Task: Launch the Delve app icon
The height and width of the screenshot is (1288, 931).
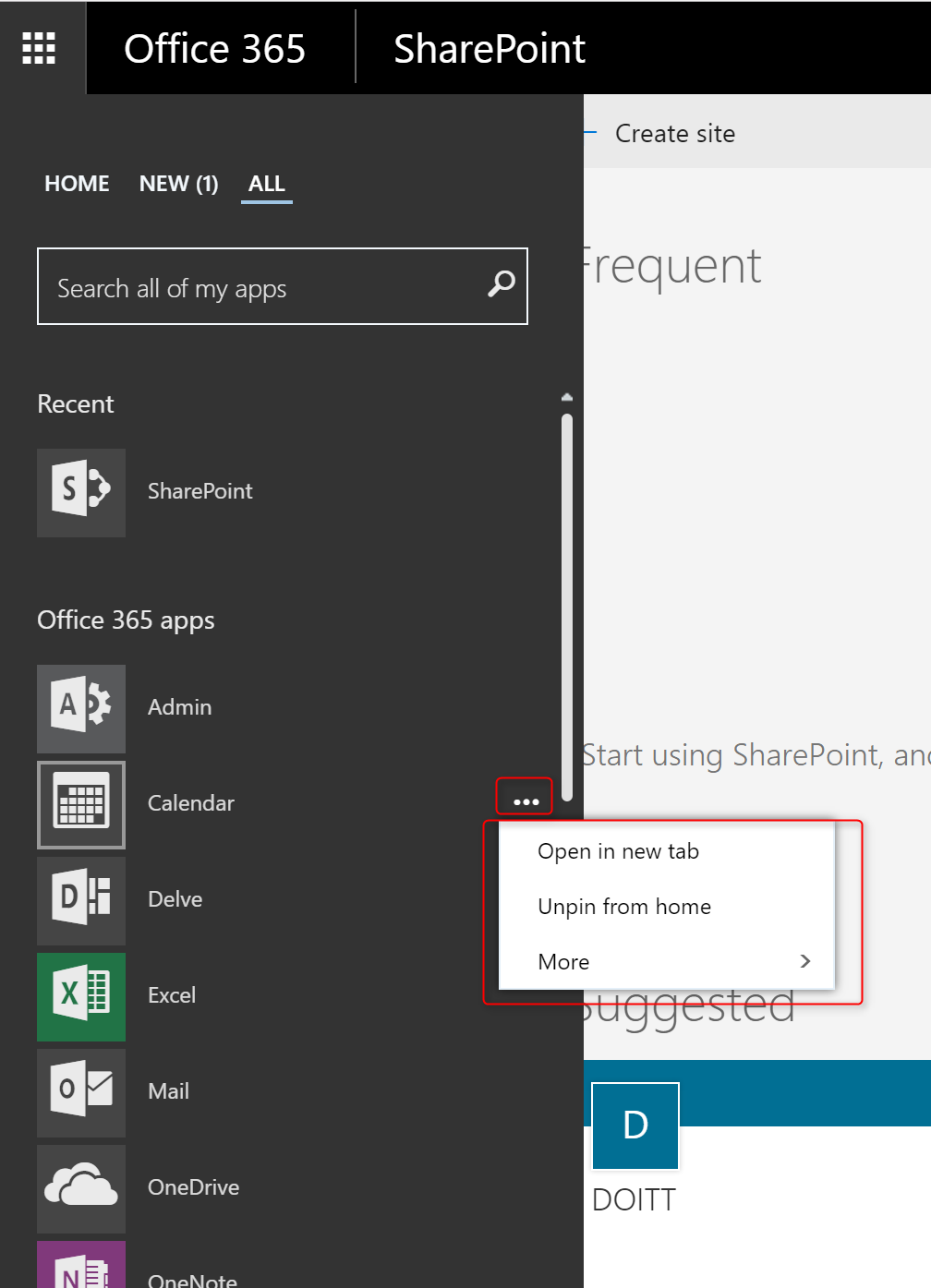Action: click(81, 900)
